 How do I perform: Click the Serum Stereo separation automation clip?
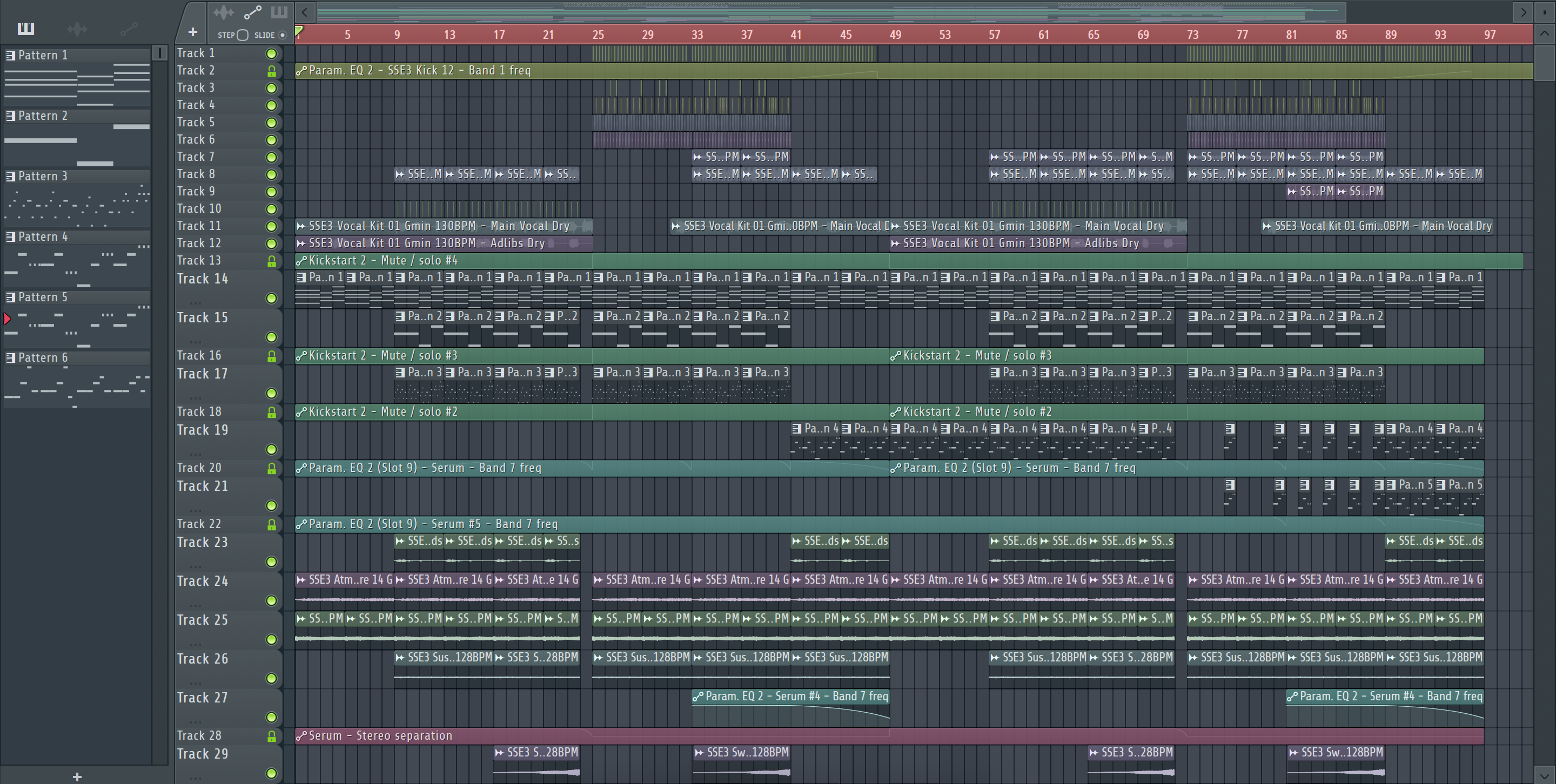coord(380,736)
